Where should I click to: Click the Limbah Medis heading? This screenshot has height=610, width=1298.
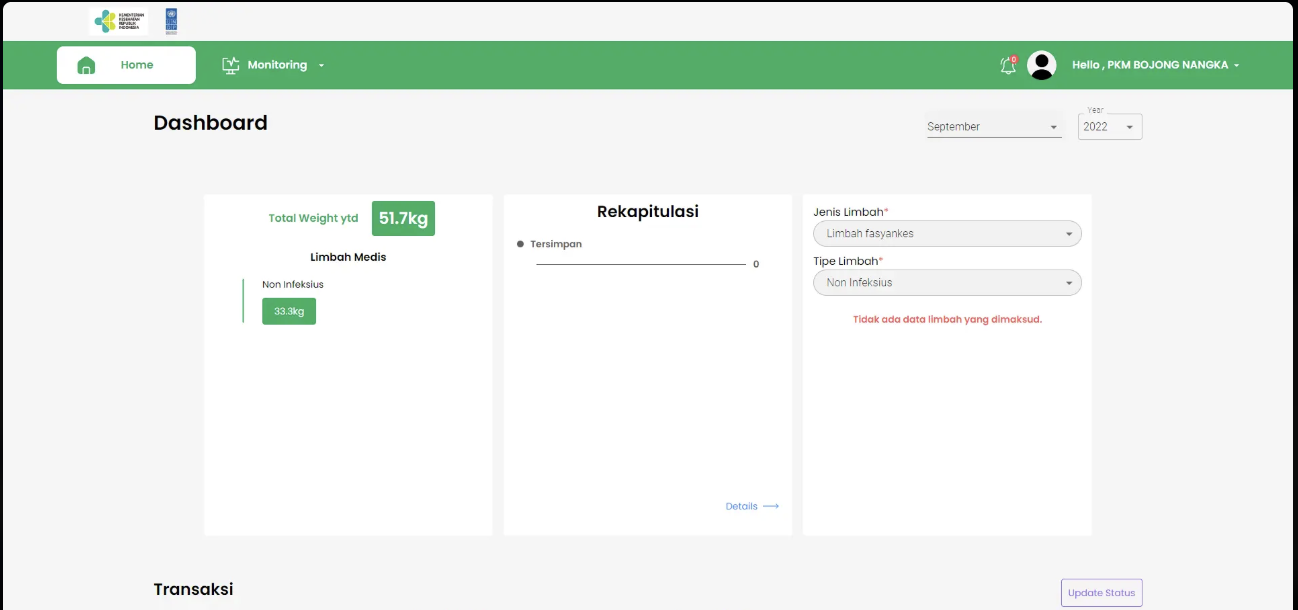click(x=348, y=257)
